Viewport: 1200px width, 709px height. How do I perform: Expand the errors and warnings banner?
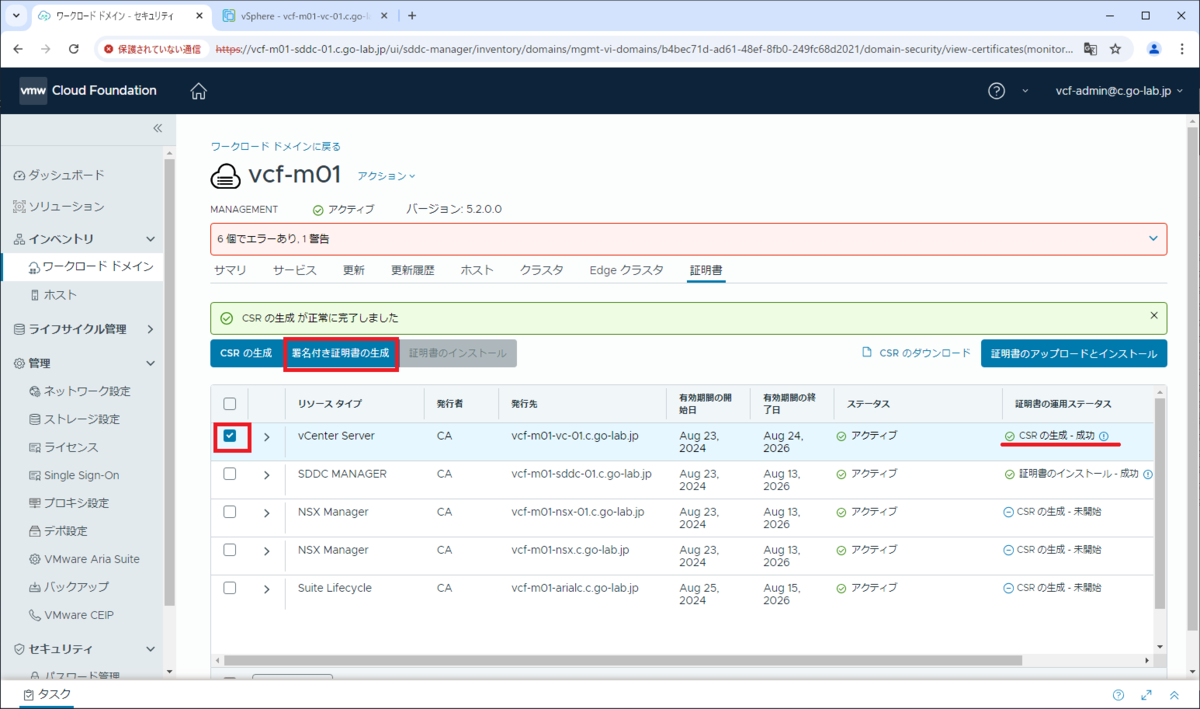click(1153, 239)
